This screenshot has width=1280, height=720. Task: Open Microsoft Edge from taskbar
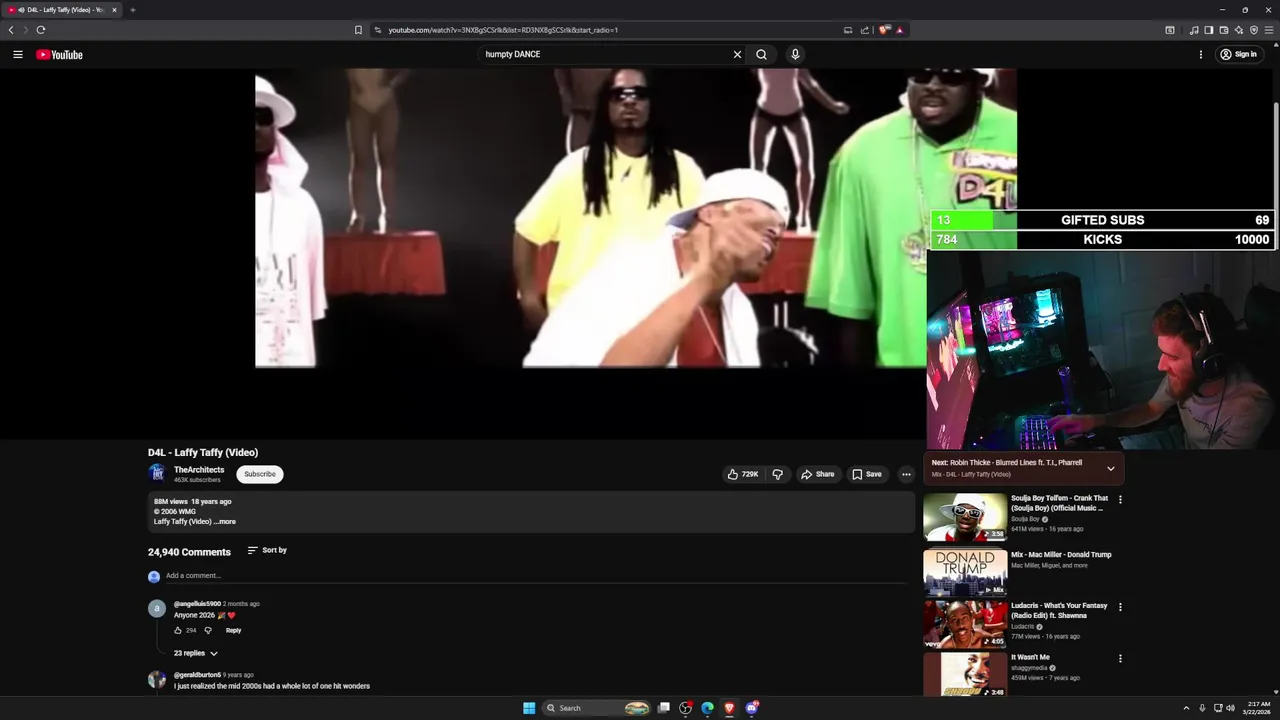click(x=707, y=708)
